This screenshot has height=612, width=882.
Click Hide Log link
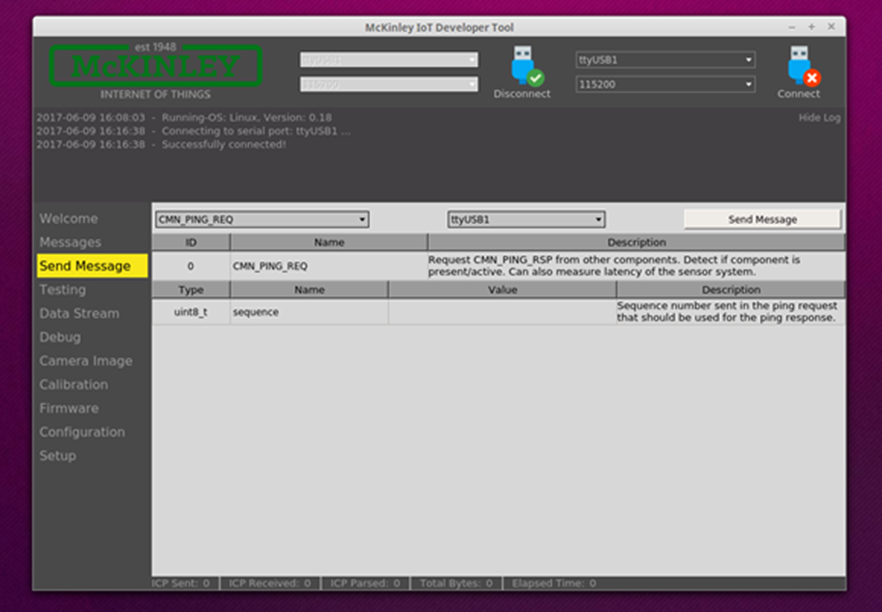coord(820,118)
